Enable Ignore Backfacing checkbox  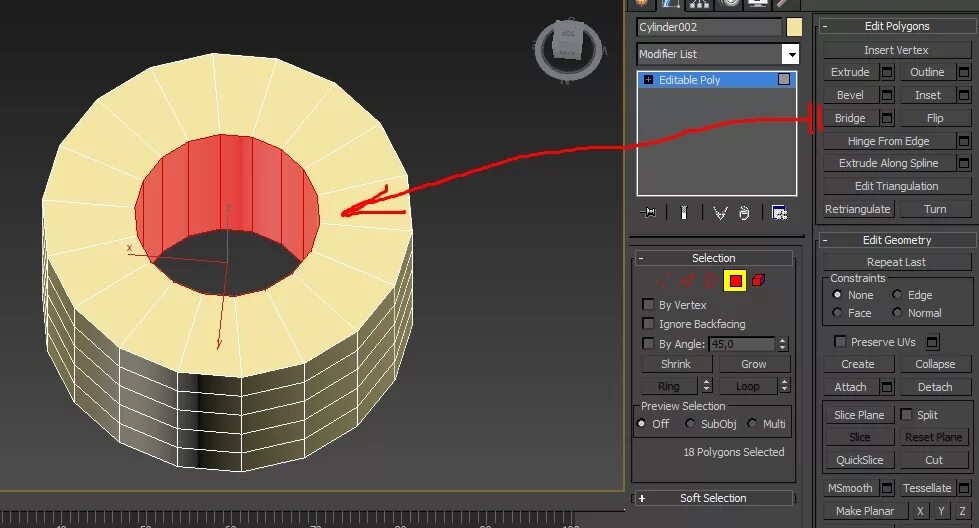(648, 323)
